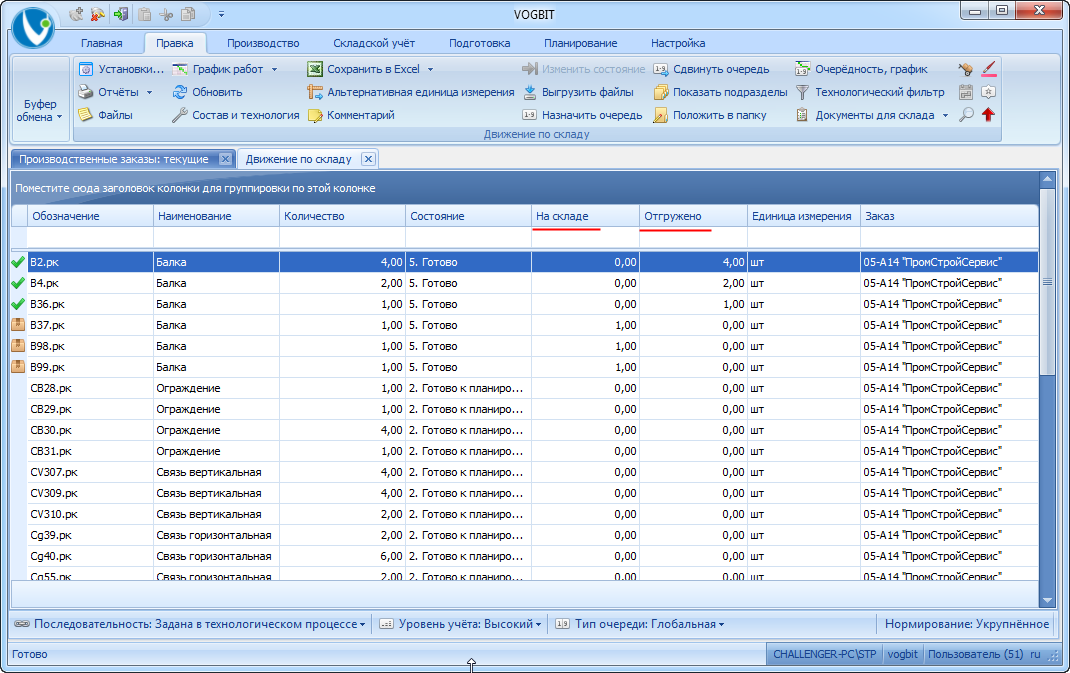Click the Показать подразделы icon
This screenshot has height=673, width=1070.
point(661,92)
